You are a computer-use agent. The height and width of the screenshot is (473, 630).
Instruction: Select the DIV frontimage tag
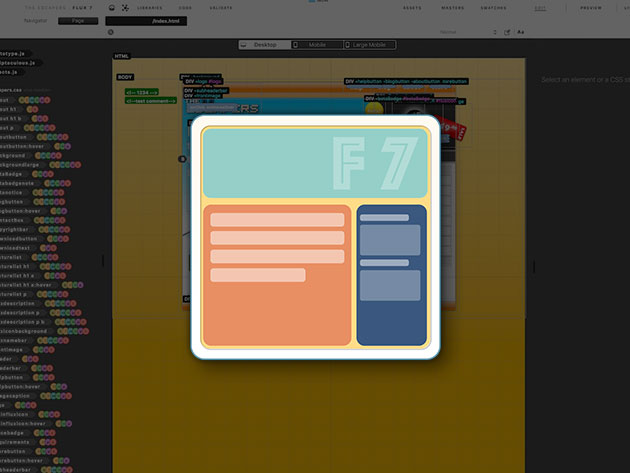pos(202,96)
